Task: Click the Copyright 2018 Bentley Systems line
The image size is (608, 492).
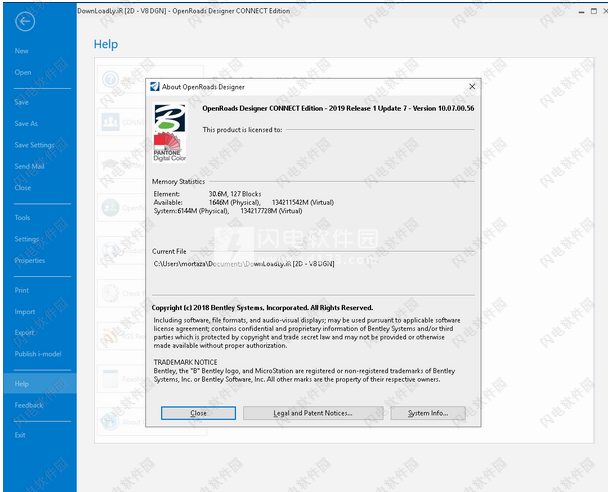Action: coord(262,308)
